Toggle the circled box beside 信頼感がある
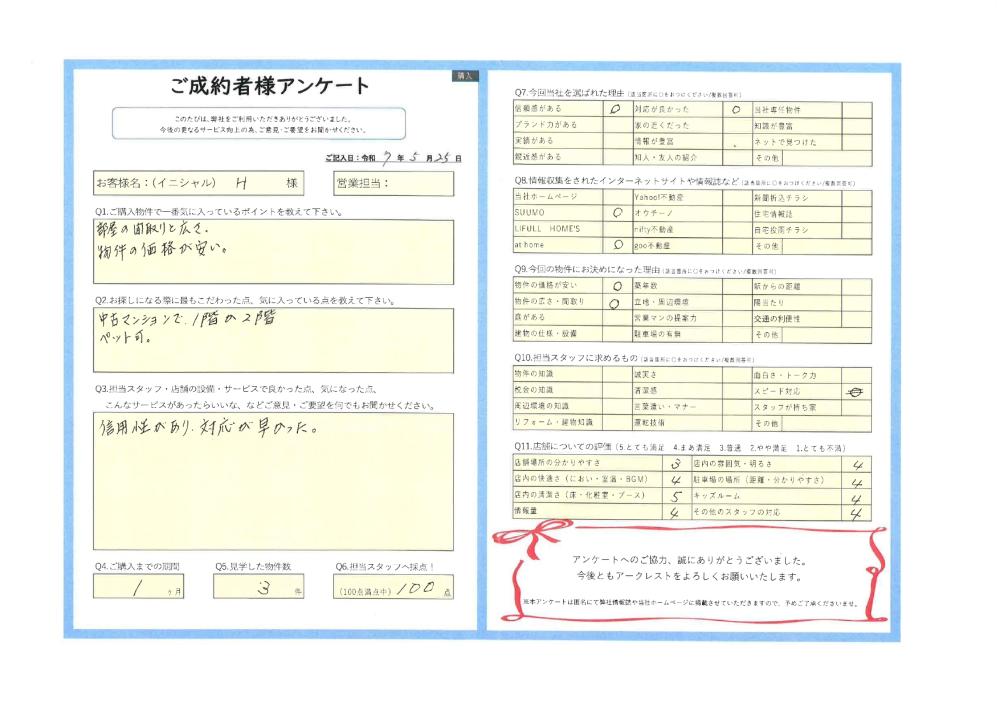1000x707 pixels. click(617, 109)
